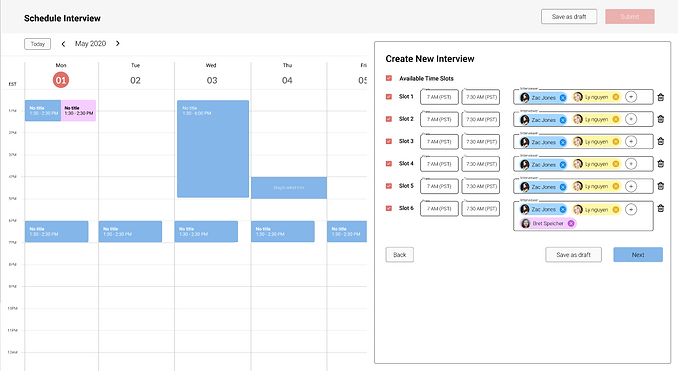Remove Zac Jones from Slot 5
Image resolution: width=678 pixels, height=371 pixels.
563,187
